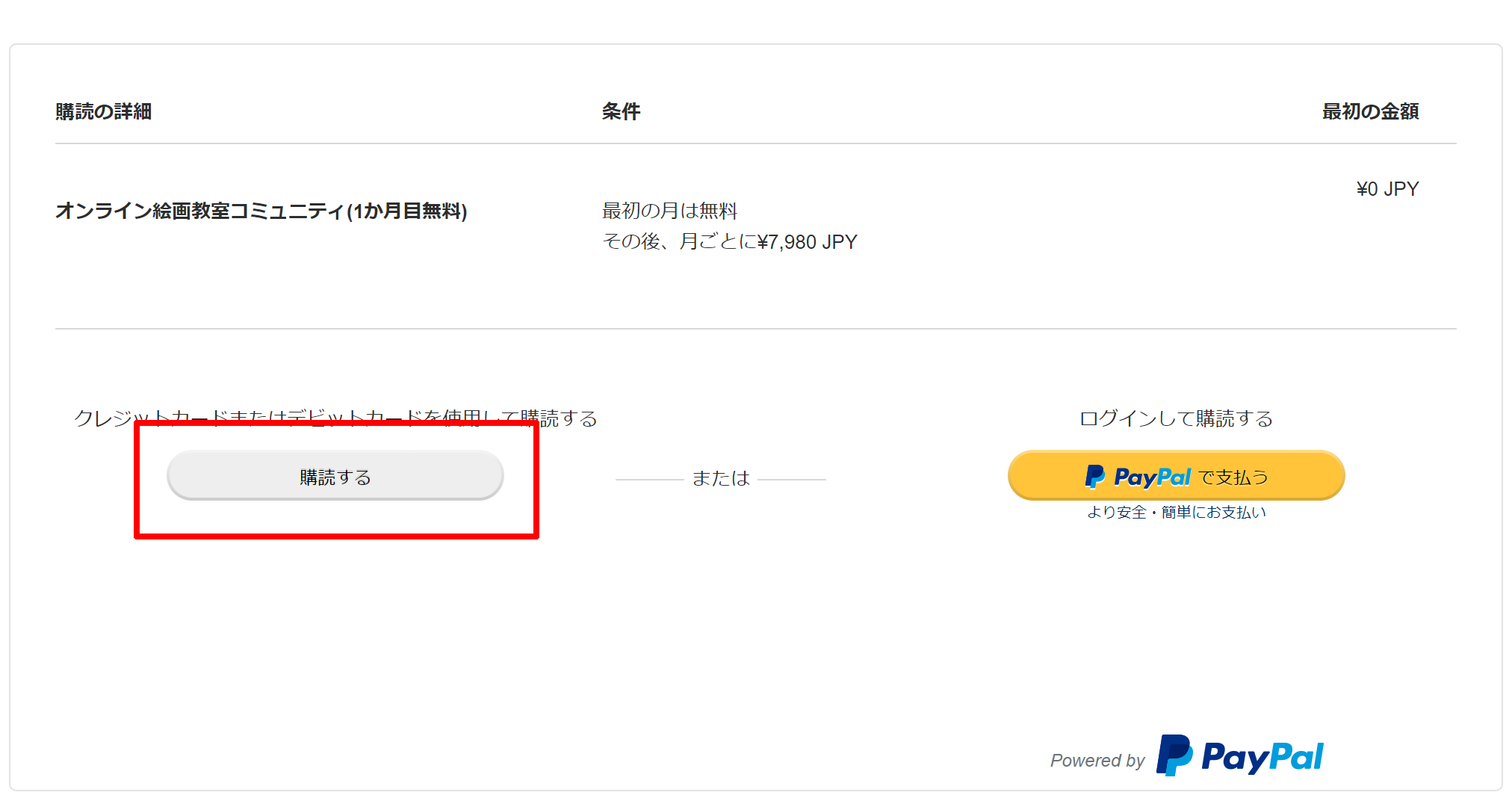
Task: Click the (1か月目無料) part of product title
Action: click(x=407, y=211)
